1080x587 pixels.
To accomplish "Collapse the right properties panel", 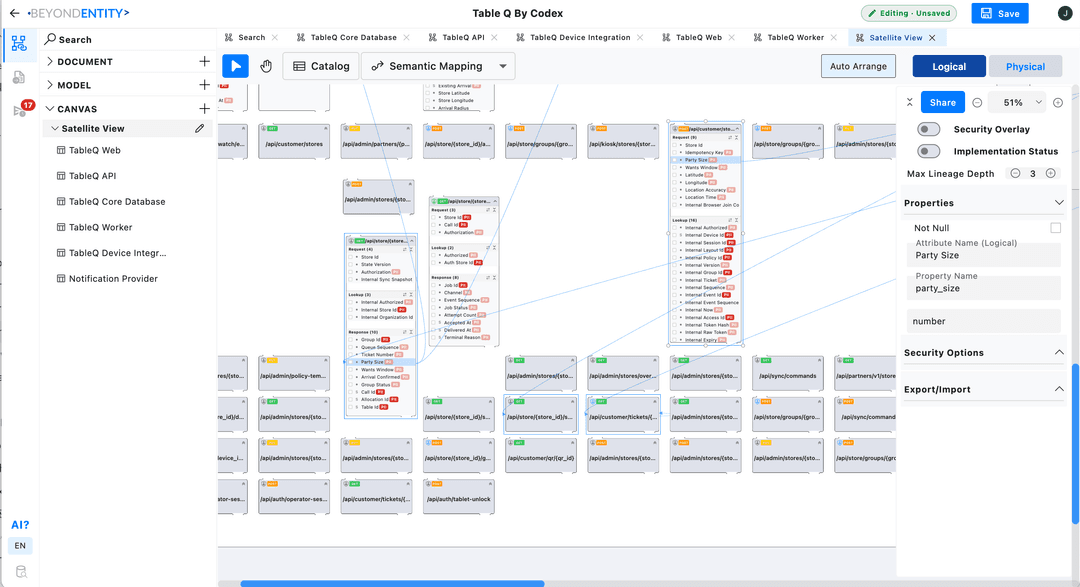I will 910,103.
